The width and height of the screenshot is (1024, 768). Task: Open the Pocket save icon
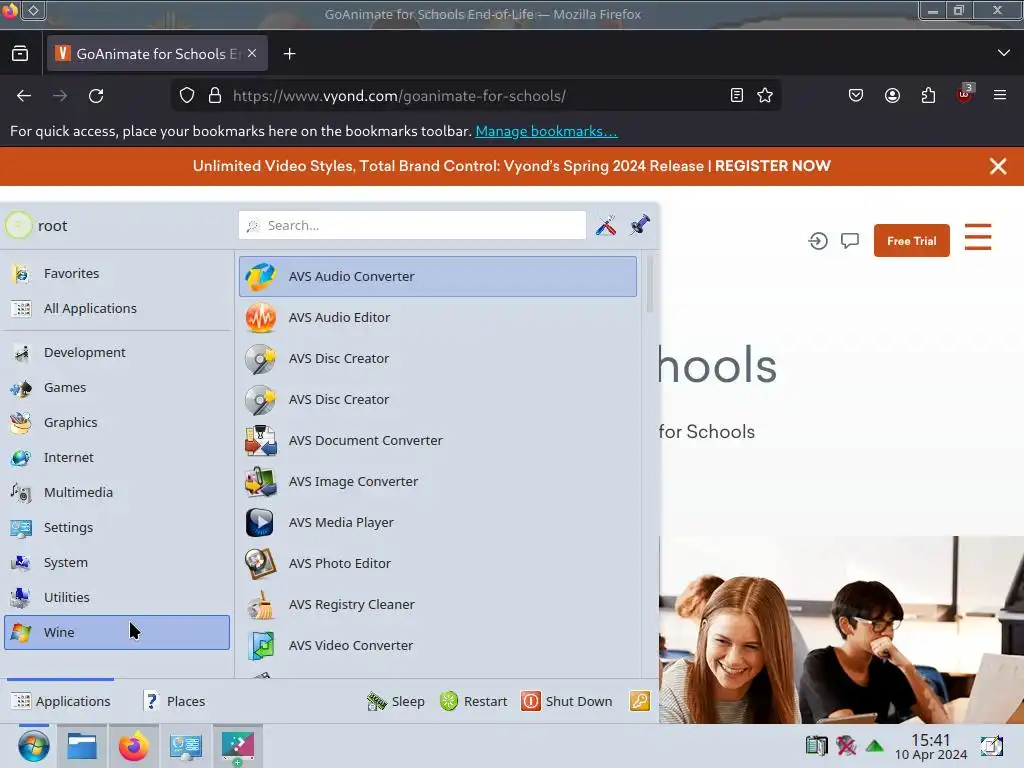point(856,95)
